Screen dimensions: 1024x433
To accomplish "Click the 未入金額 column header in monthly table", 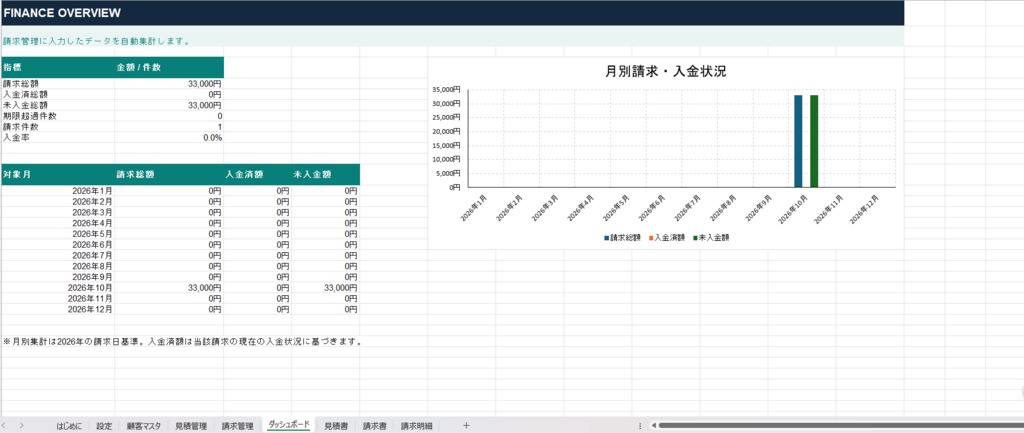I will click(325, 174).
